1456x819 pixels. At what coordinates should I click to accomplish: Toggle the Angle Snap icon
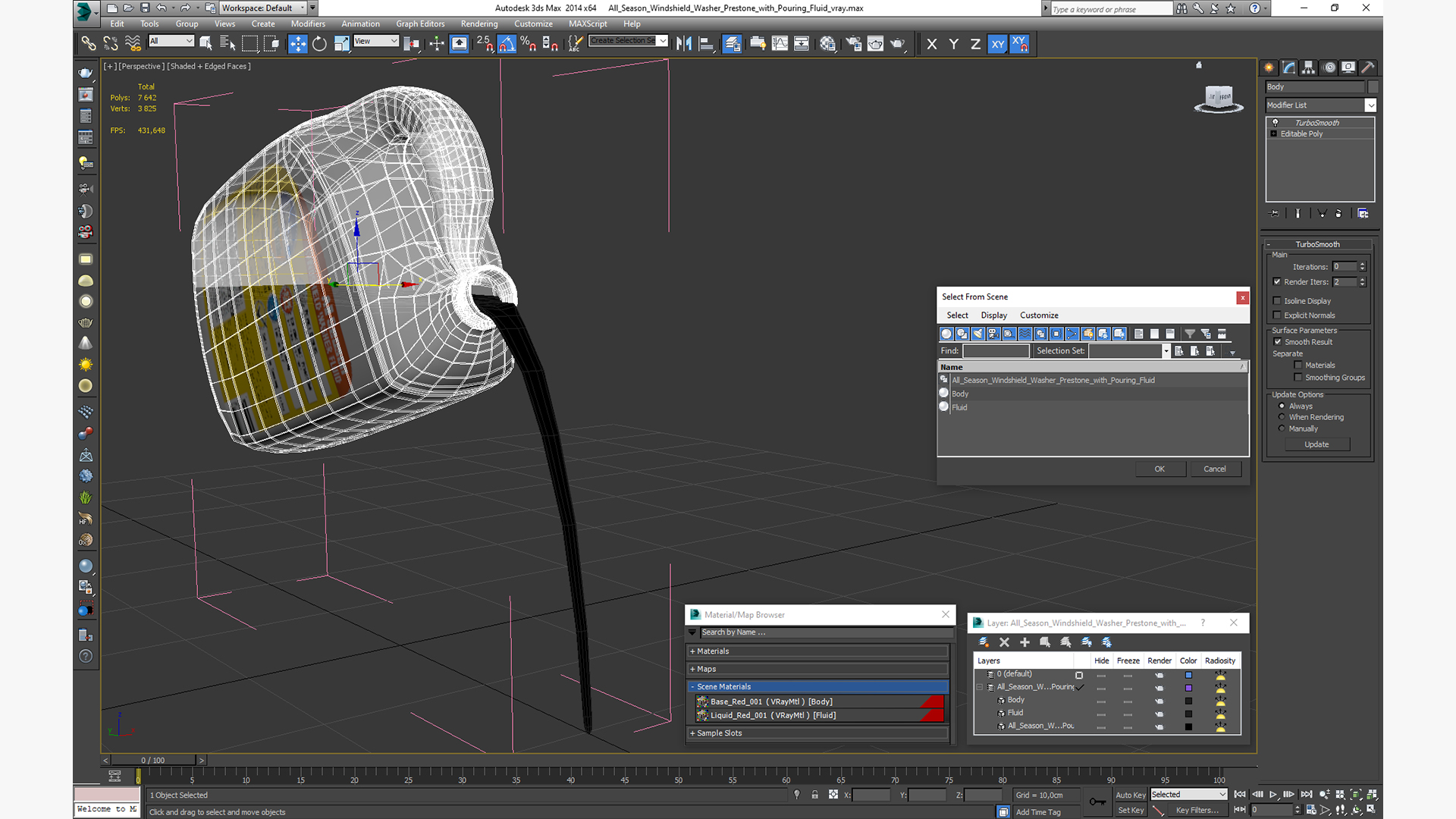pyautogui.click(x=507, y=44)
